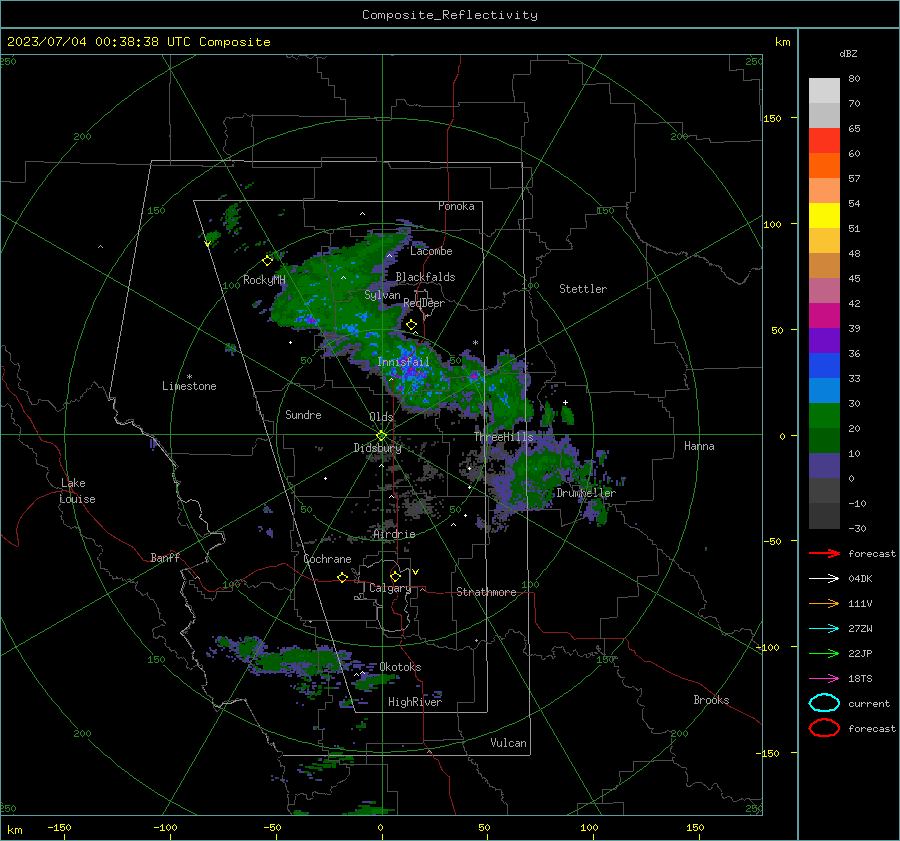Viewport: 900px width, 841px height.
Task: Click the yellow swatch between 54 and 51
Action: point(824,216)
